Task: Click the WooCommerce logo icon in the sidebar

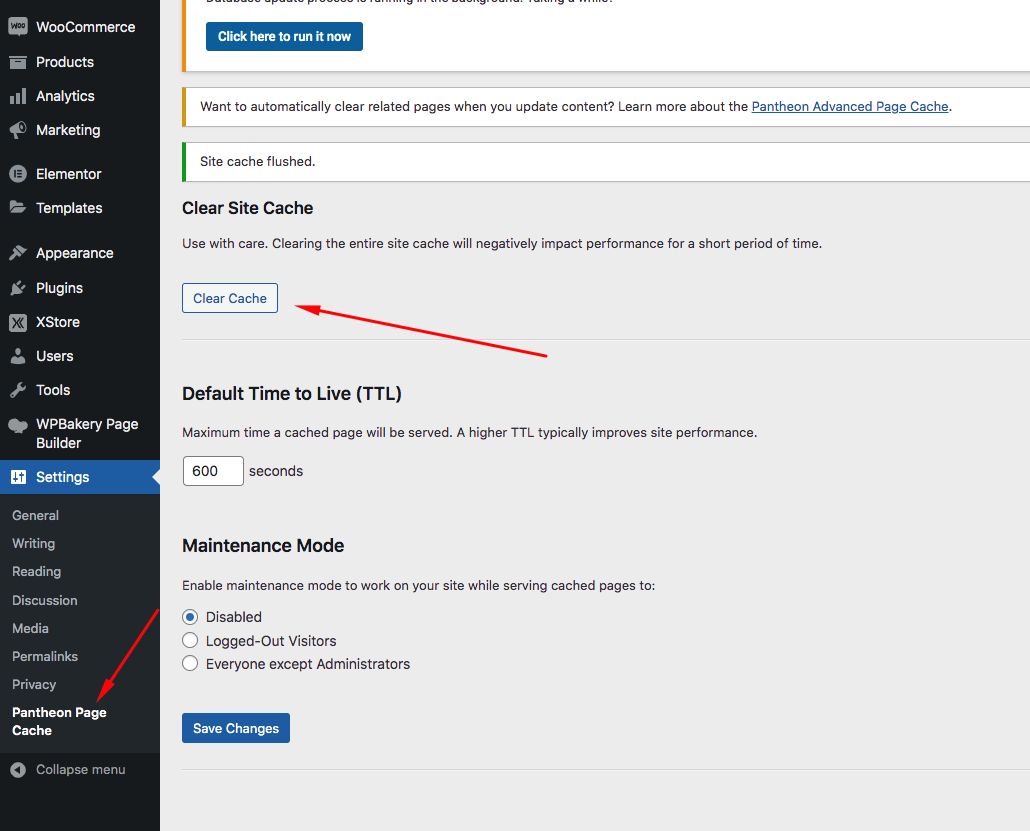Action: (x=18, y=27)
